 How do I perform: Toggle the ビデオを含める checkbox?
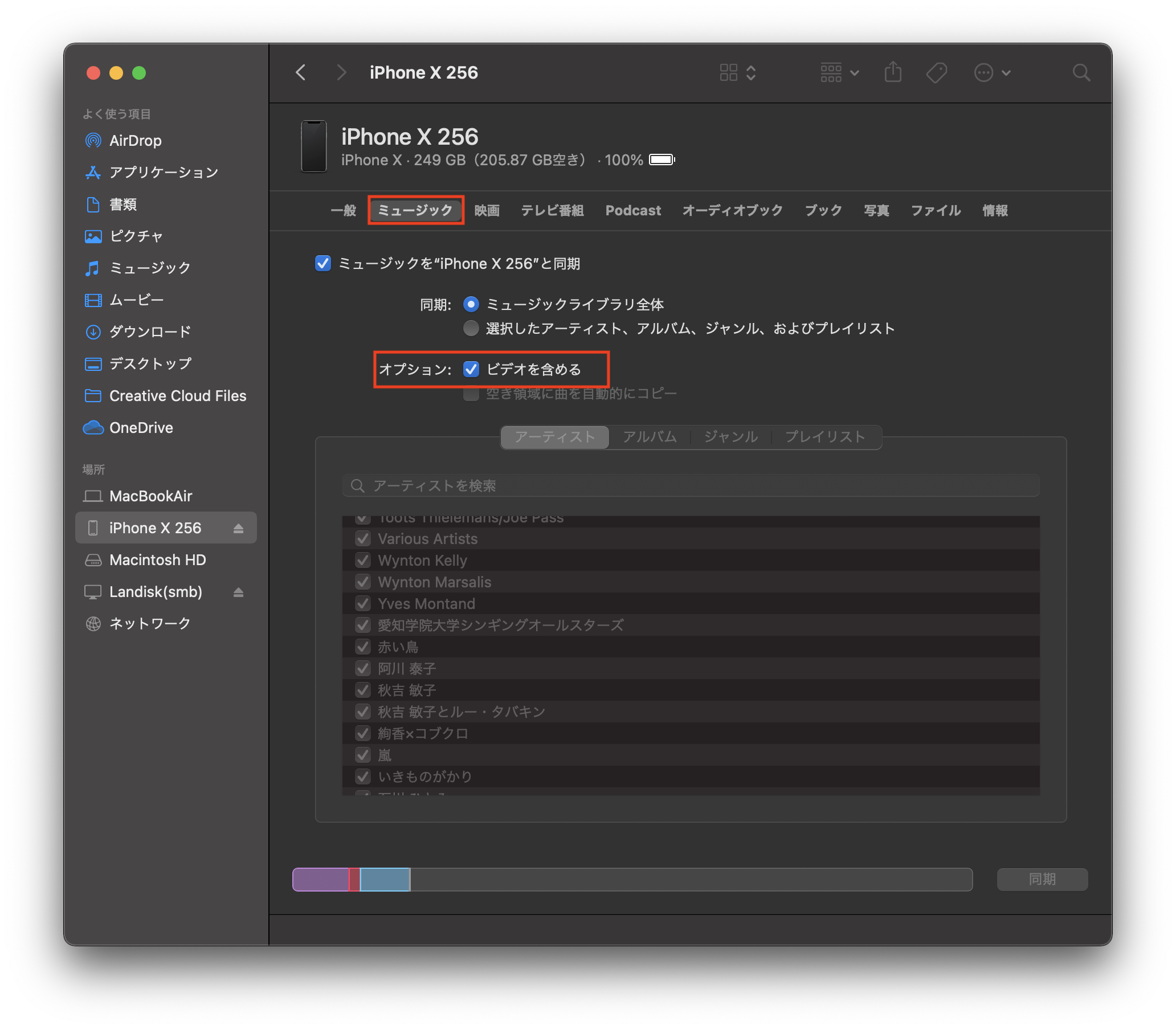(471, 369)
